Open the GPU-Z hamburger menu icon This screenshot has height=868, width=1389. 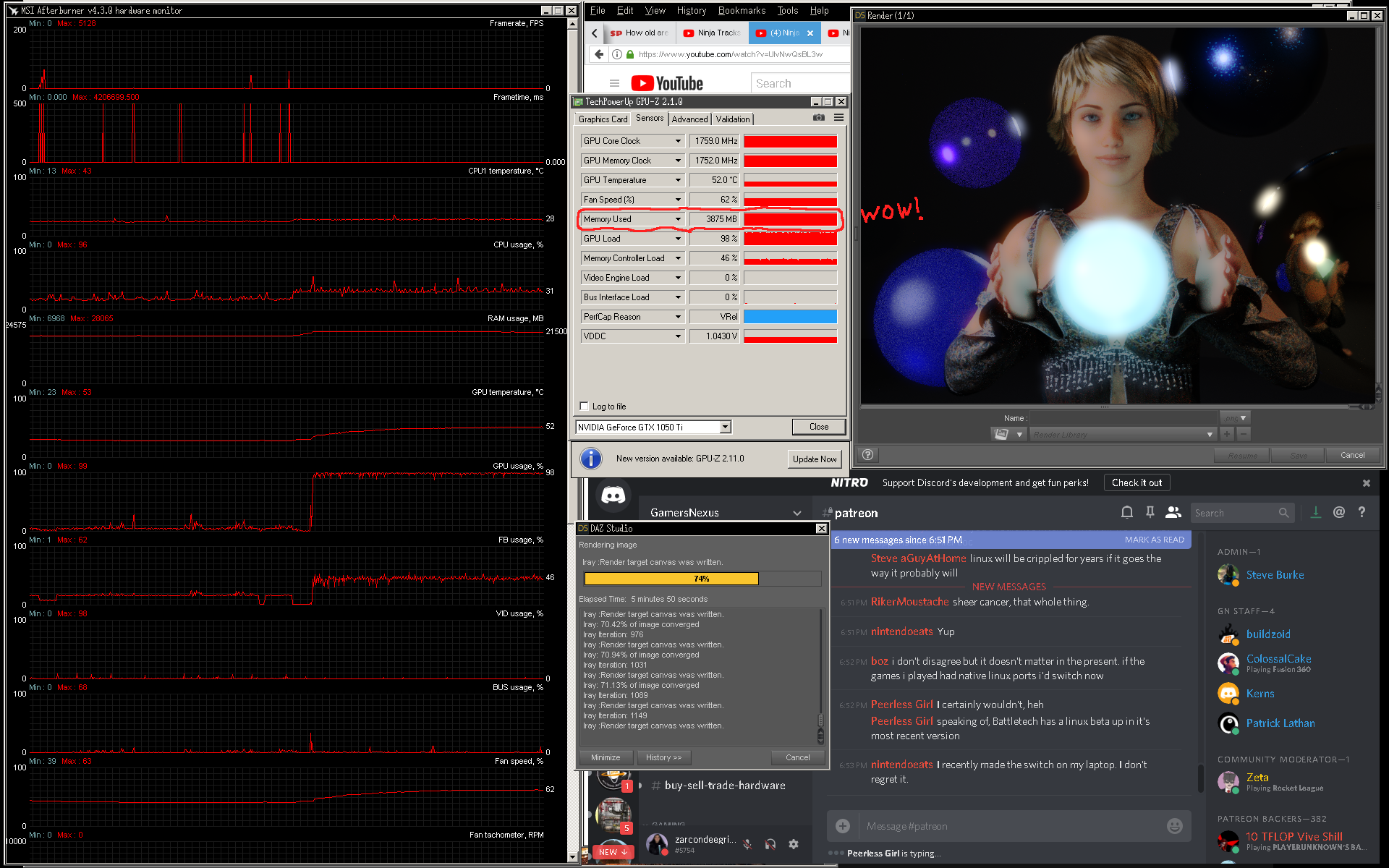pyautogui.click(x=838, y=118)
